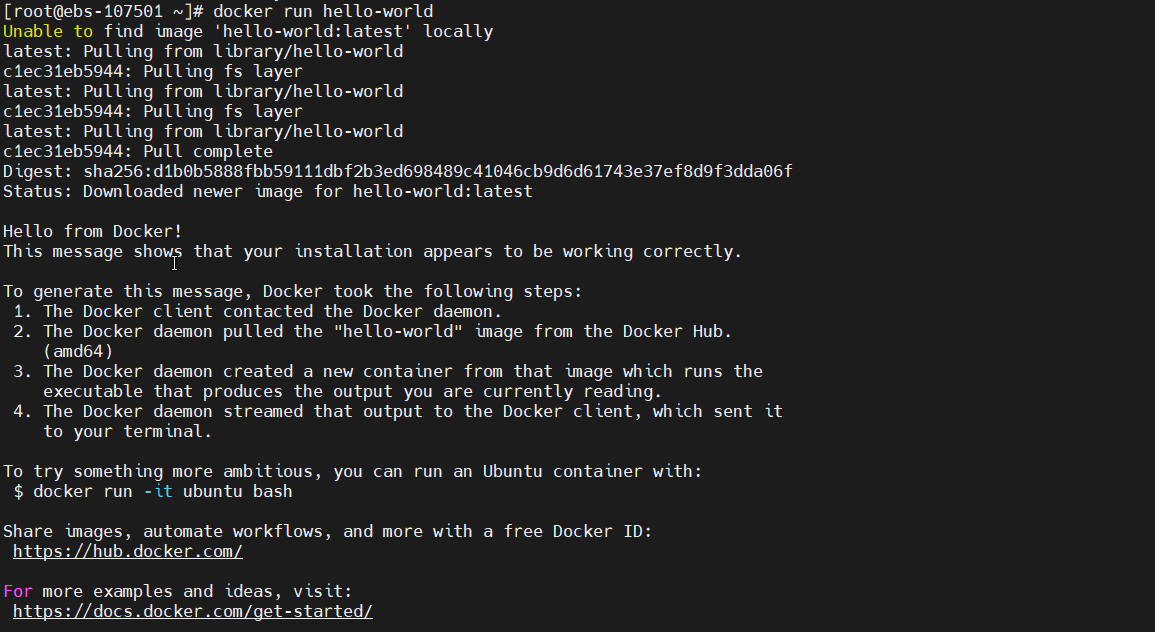Open the docs.docker.com get-started link
The image size is (1155, 632).
(192, 611)
